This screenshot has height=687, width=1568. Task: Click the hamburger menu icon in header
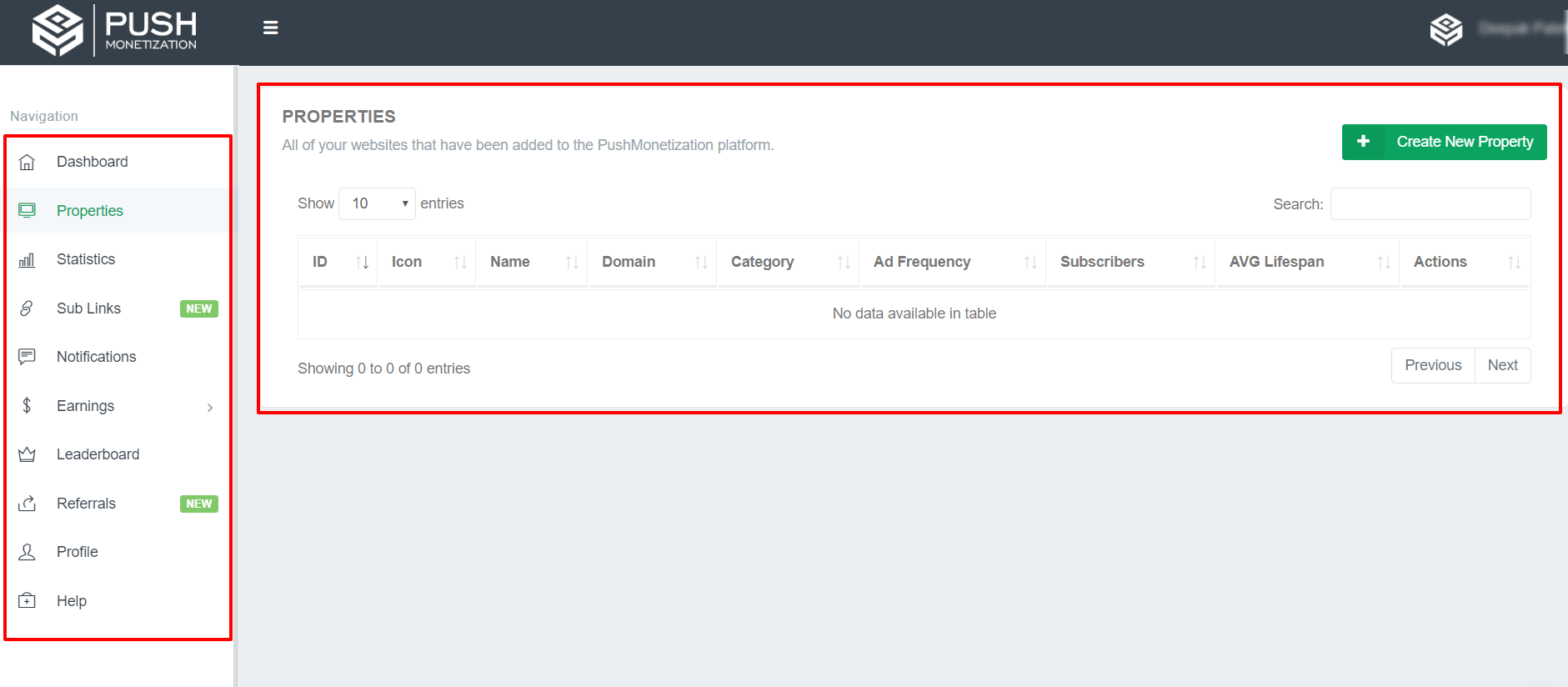coord(270,28)
